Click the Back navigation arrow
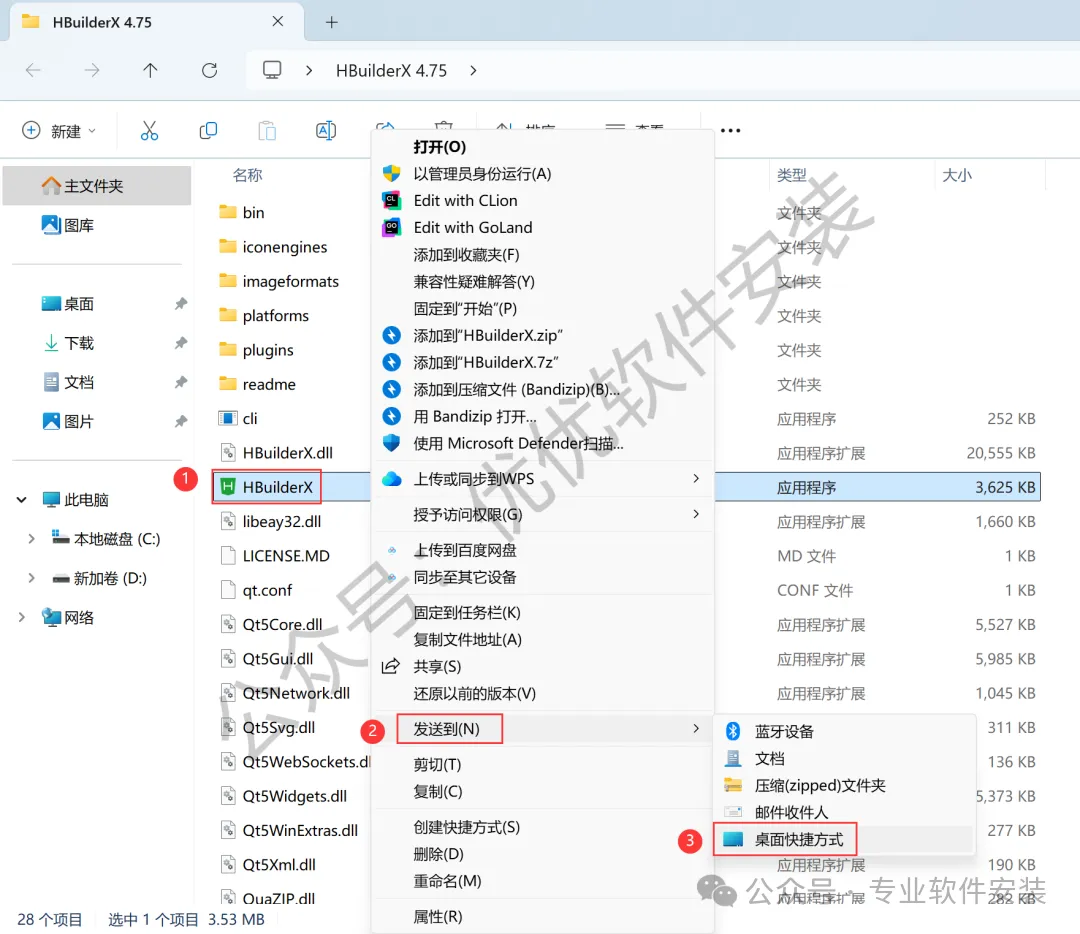Viewport: 1080px width, 934px height. pos(33,70)
